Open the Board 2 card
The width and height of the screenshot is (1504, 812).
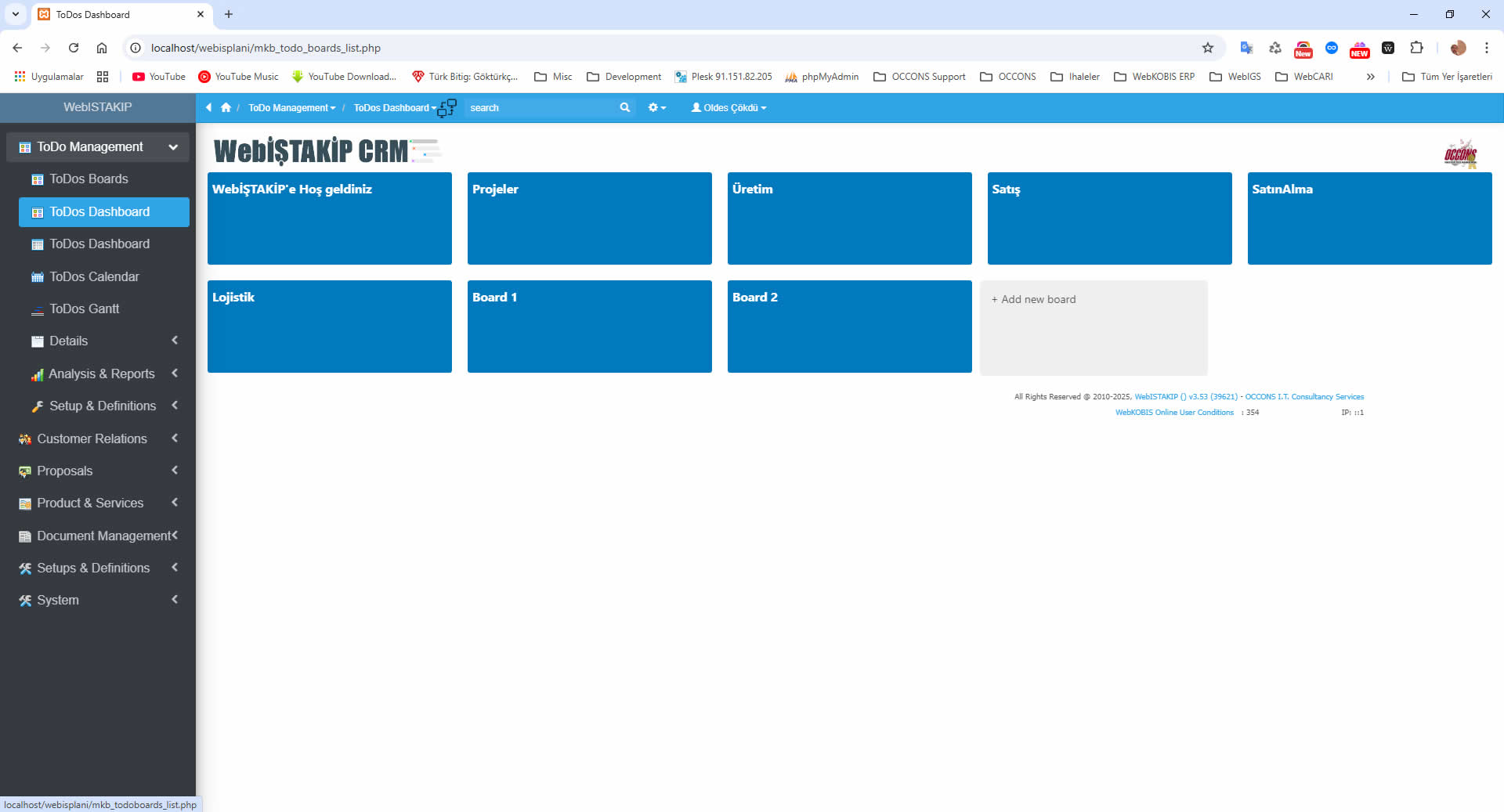click(x=850, y=327)
